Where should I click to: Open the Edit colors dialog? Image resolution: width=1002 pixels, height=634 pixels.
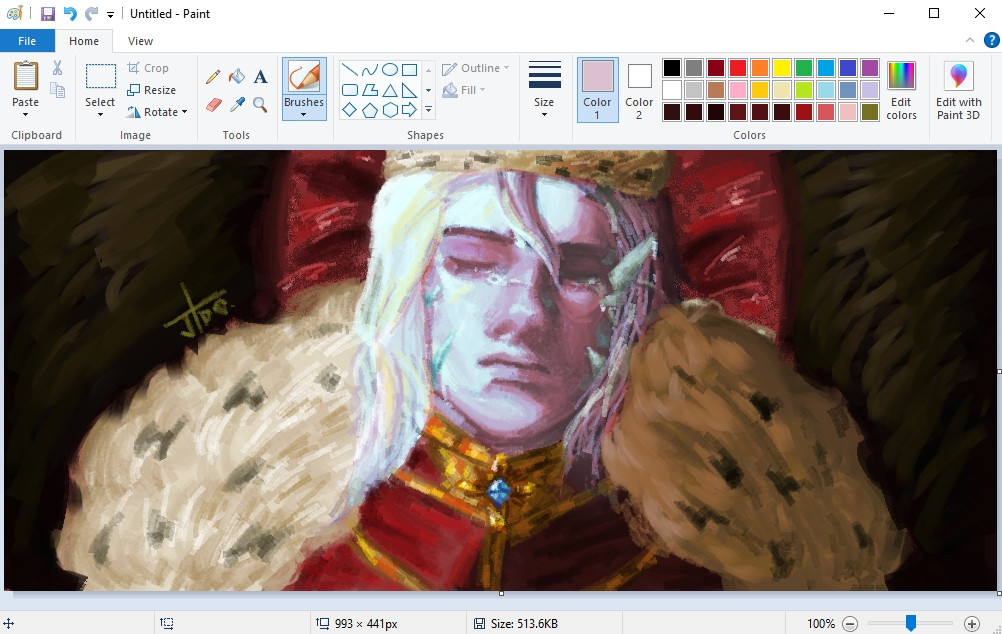click(901, 90)
